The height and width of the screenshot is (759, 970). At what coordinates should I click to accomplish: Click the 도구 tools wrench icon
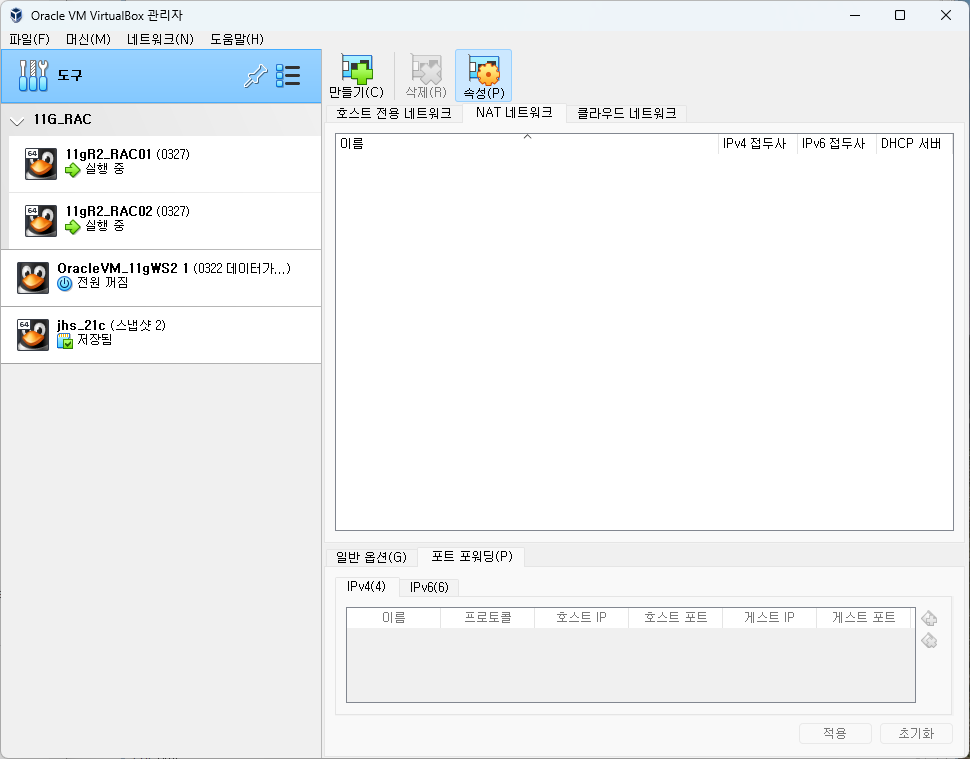click(x=33, y=75)
